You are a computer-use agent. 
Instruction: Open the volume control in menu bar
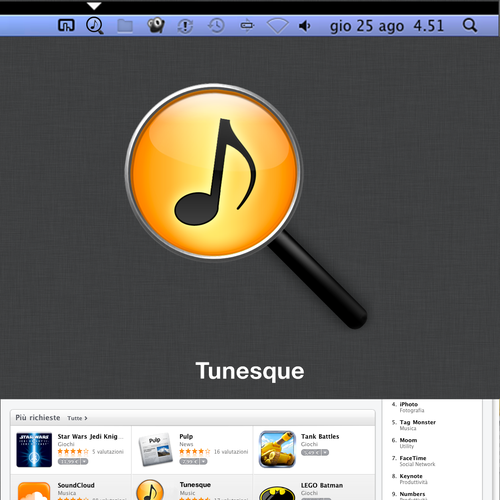pyautogui.click(x=305, y=26)
